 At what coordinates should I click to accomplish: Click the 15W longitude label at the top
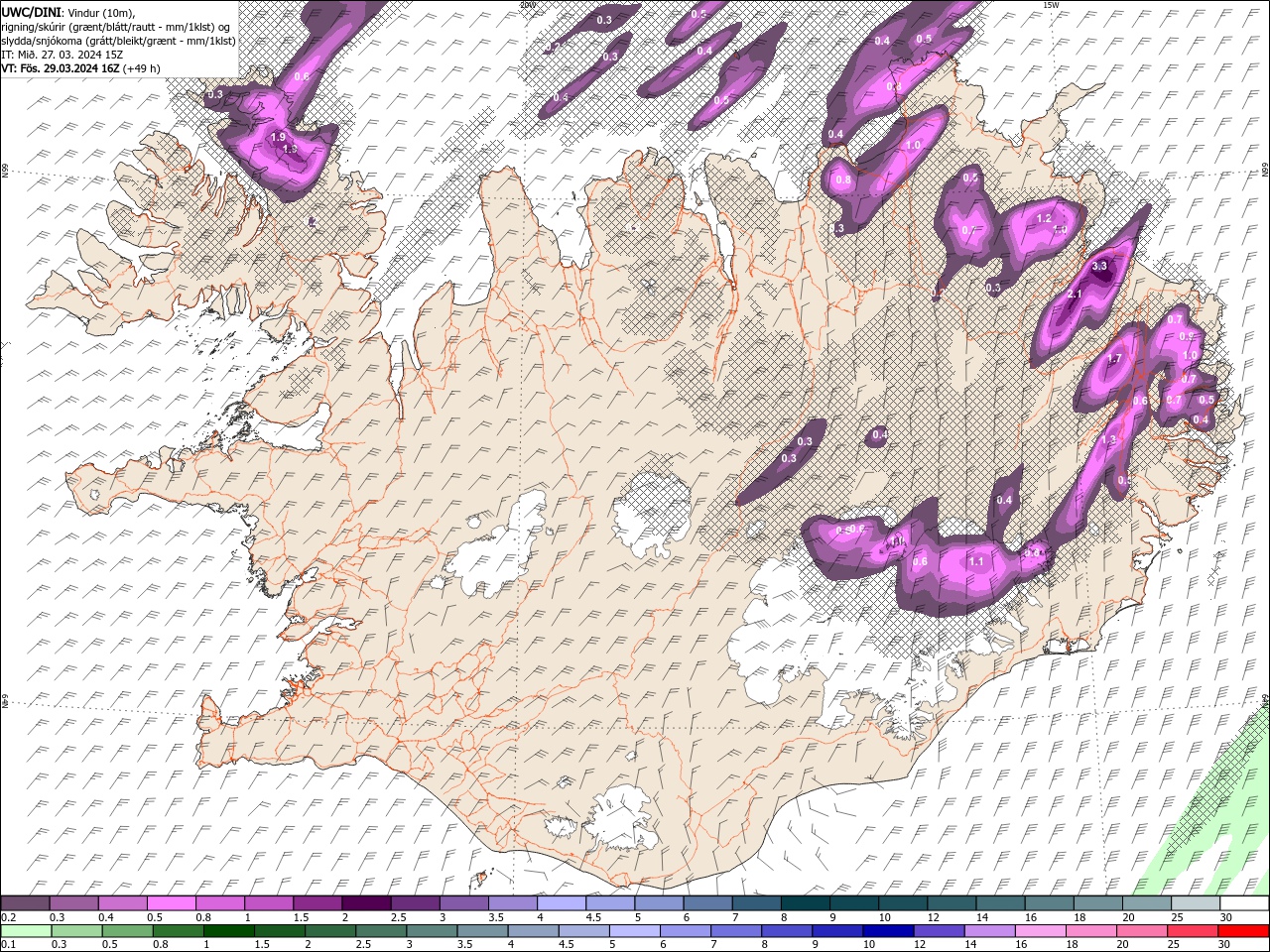(1051, 5)
